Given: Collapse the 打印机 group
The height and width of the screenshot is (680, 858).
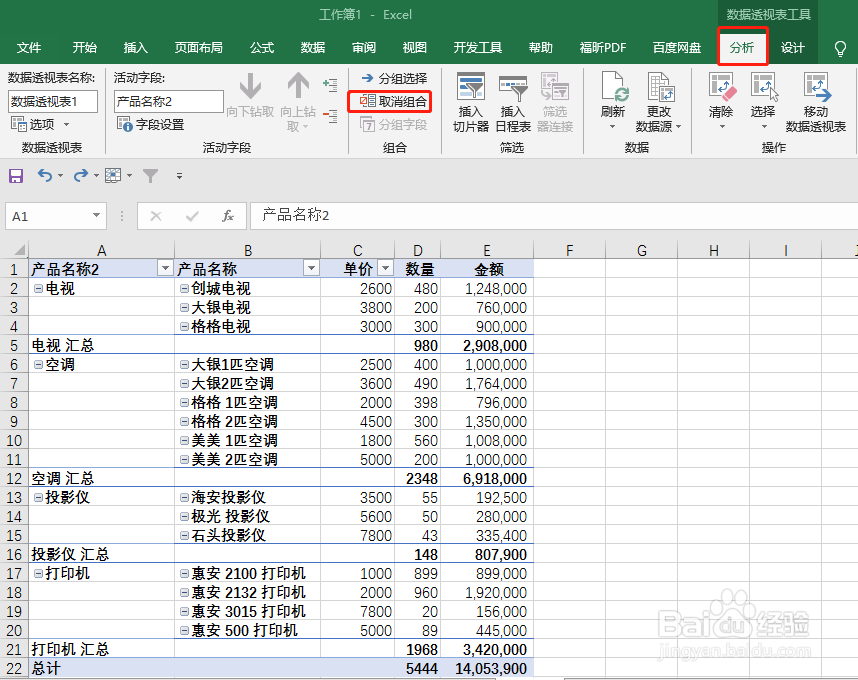Looking at the screenshot, I should [38, 573].
